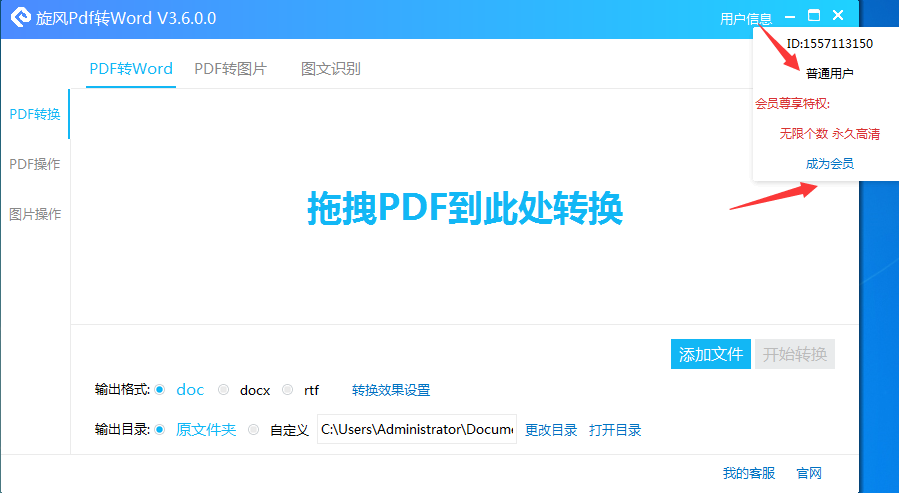Choose 自定义 output directory option

253,429
